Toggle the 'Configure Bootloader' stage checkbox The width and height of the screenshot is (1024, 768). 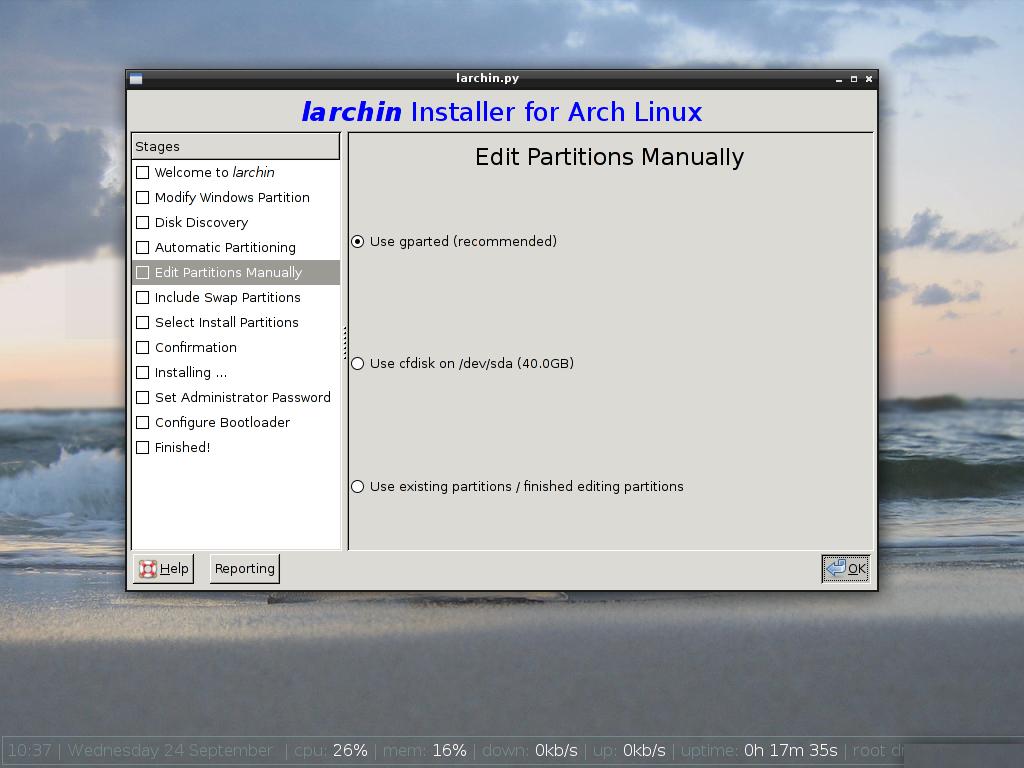[142, 423]
